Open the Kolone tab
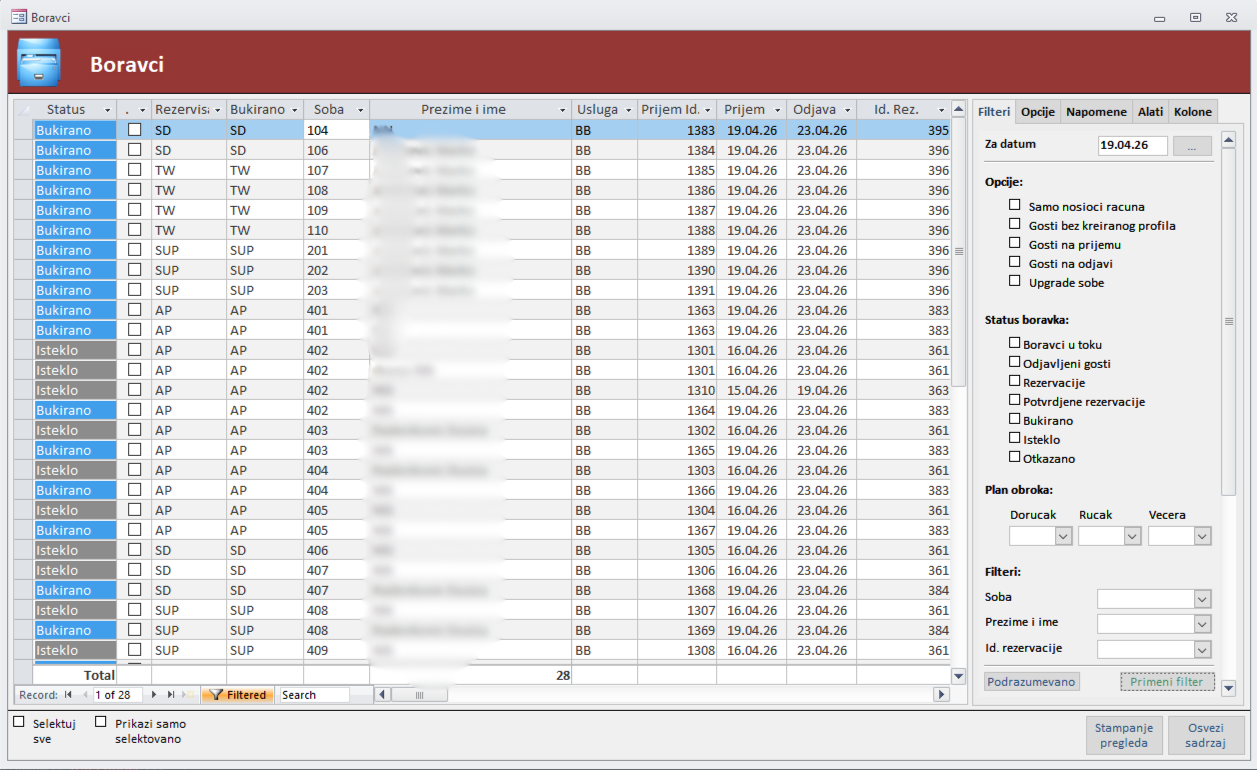 [x=1192, y=112]
